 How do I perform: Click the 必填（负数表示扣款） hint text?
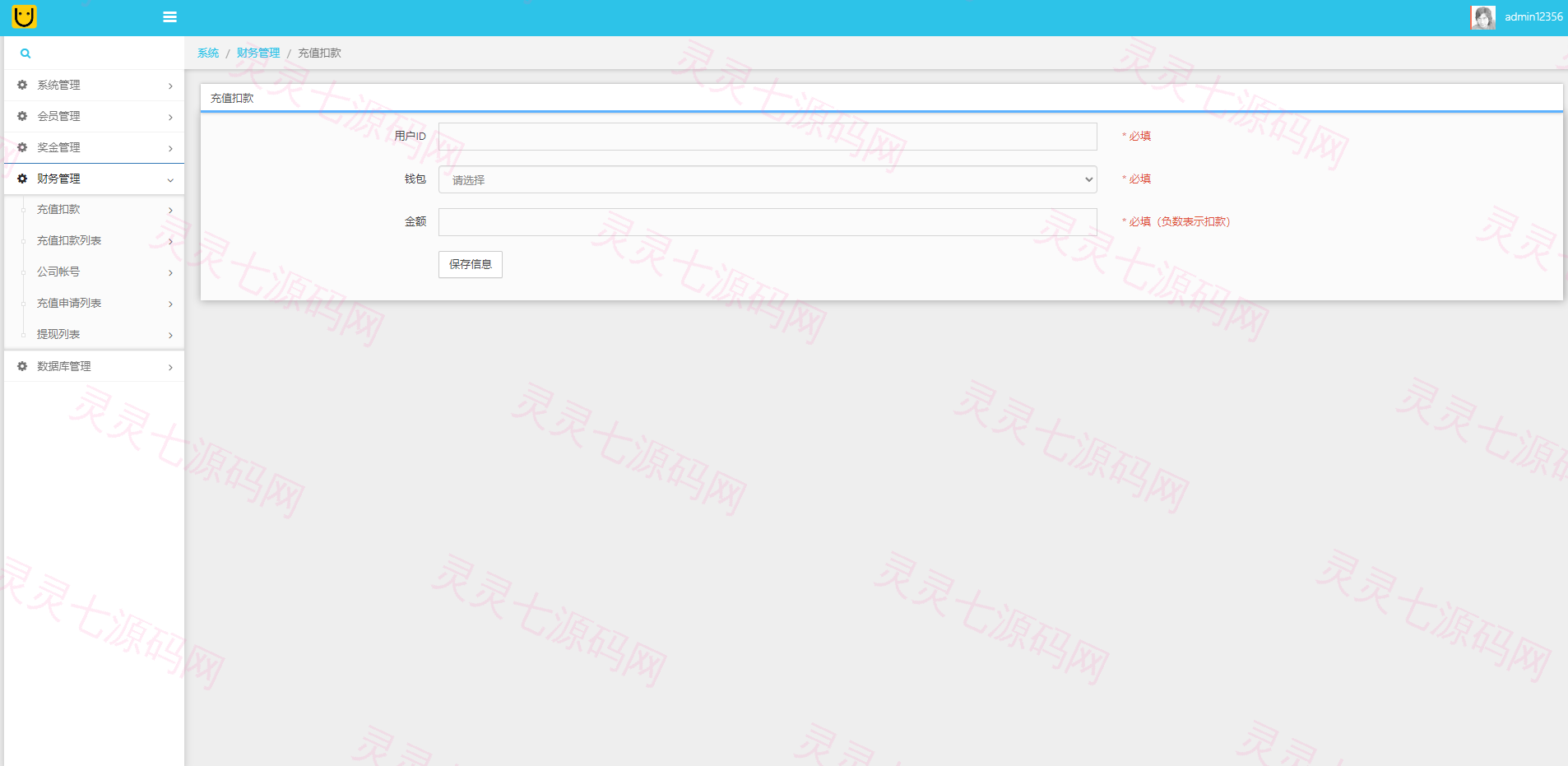click(x=1176, y=221)
